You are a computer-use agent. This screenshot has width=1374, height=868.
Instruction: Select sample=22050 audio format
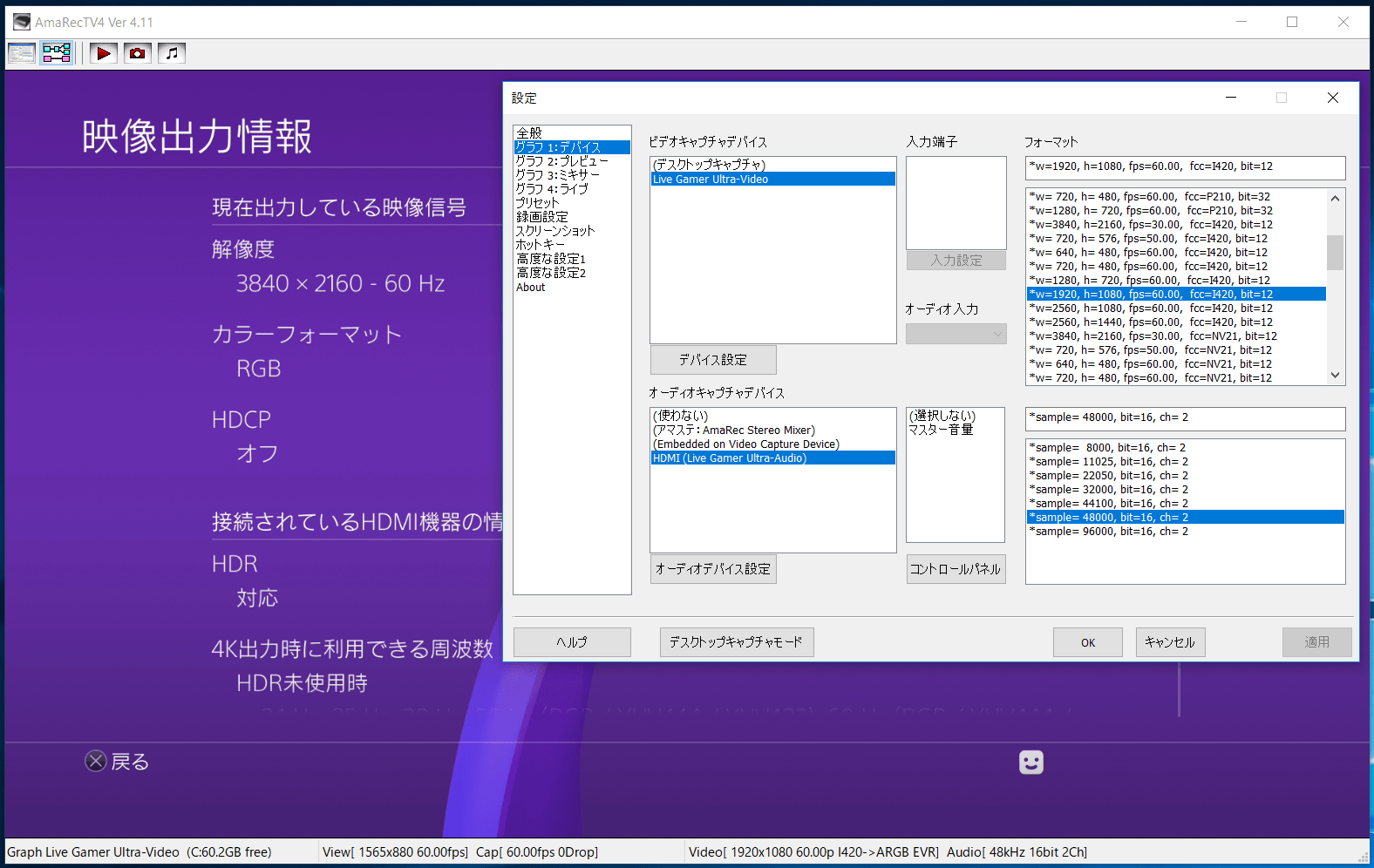pyautogui.click(x=1186, y=475)
